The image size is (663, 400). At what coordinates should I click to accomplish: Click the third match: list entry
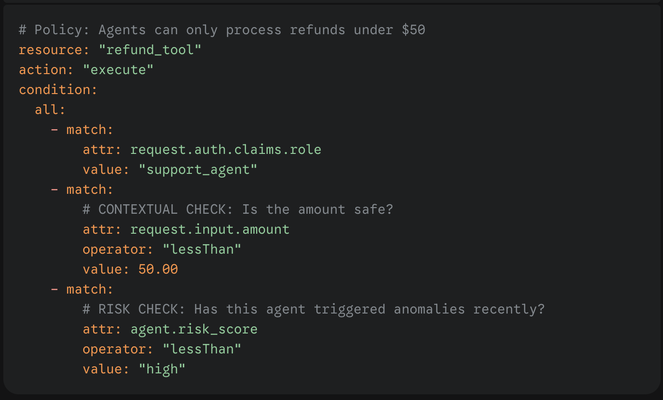tap(82, 289)
